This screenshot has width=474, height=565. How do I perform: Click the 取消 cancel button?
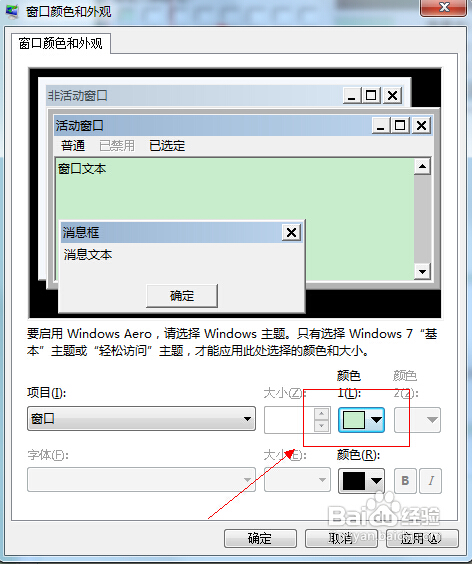coord(341,538)
